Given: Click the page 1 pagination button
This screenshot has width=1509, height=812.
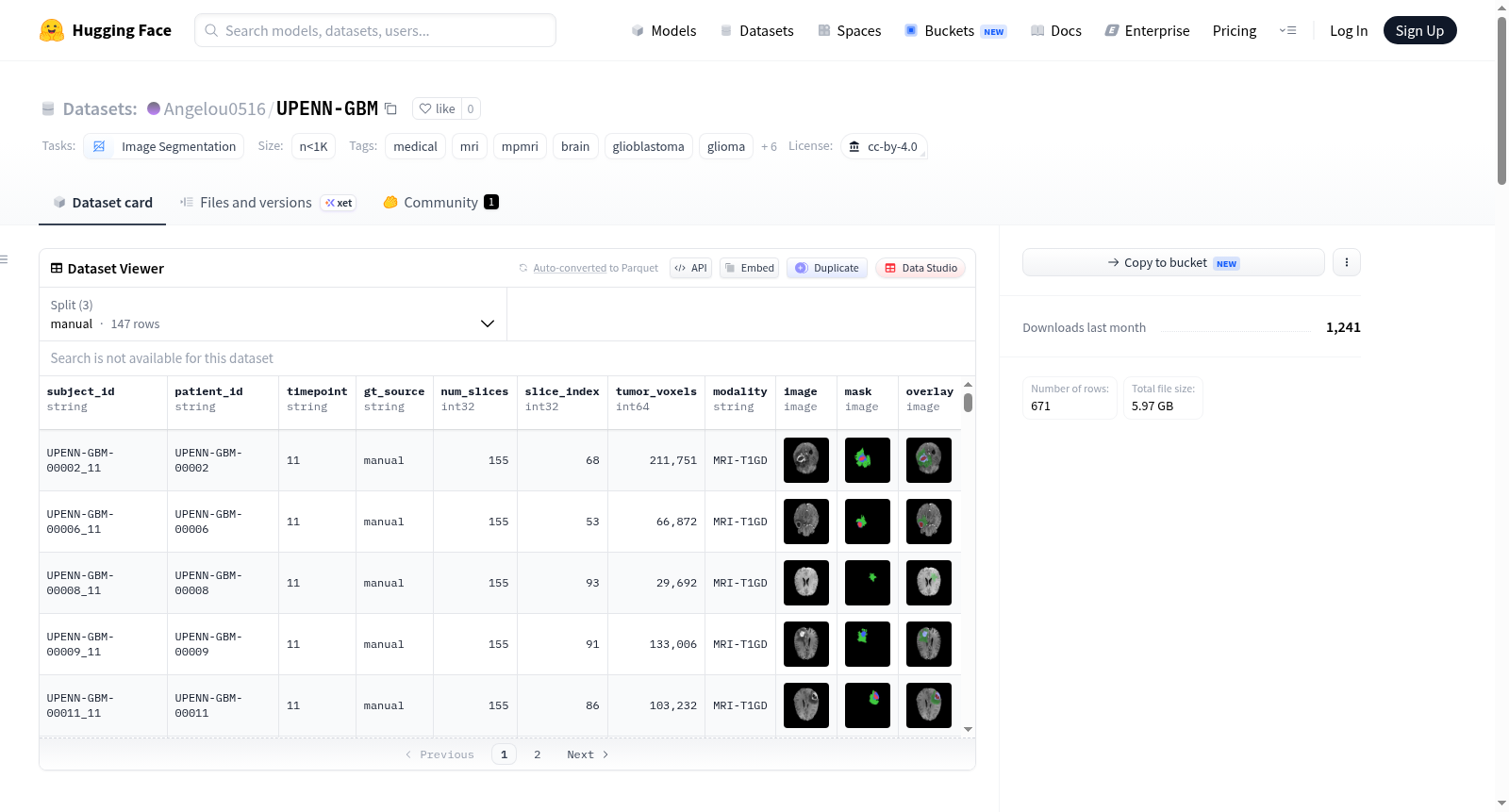Looking at the screenshot, I should coord(504,754).
